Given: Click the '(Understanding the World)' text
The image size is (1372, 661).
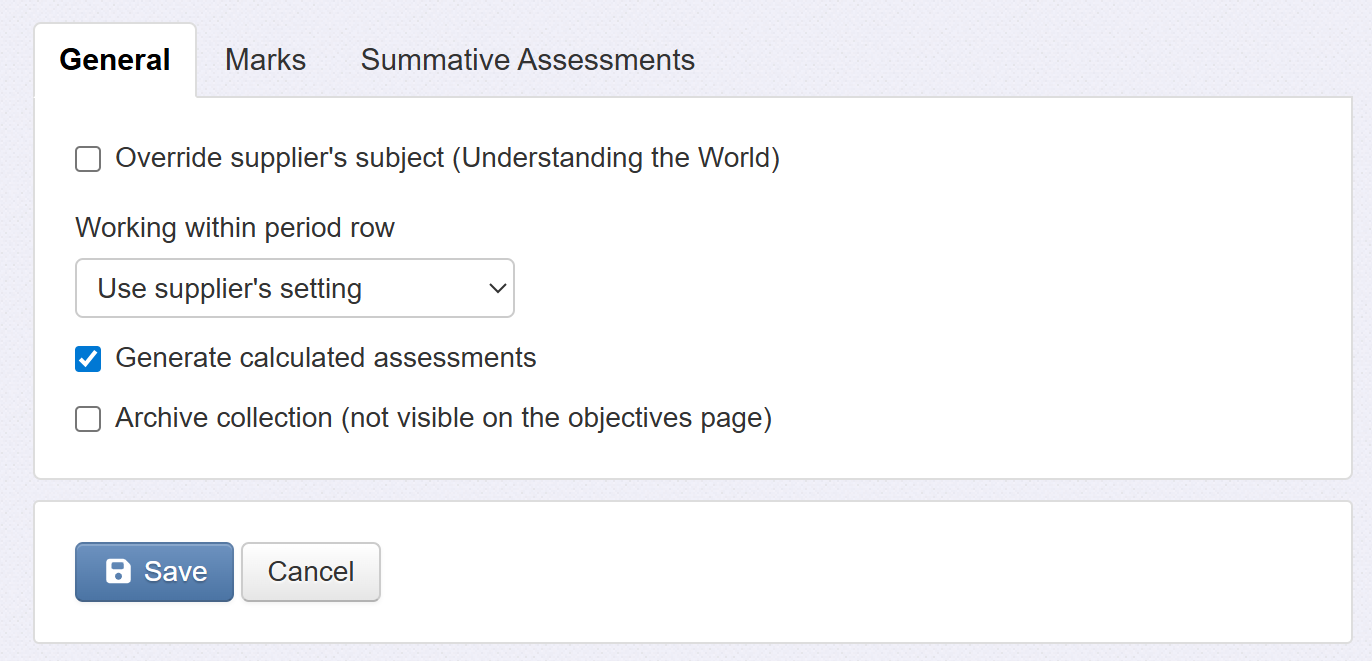Looking at the screenshot, I should pyautogui.click(x=616, y=158).
